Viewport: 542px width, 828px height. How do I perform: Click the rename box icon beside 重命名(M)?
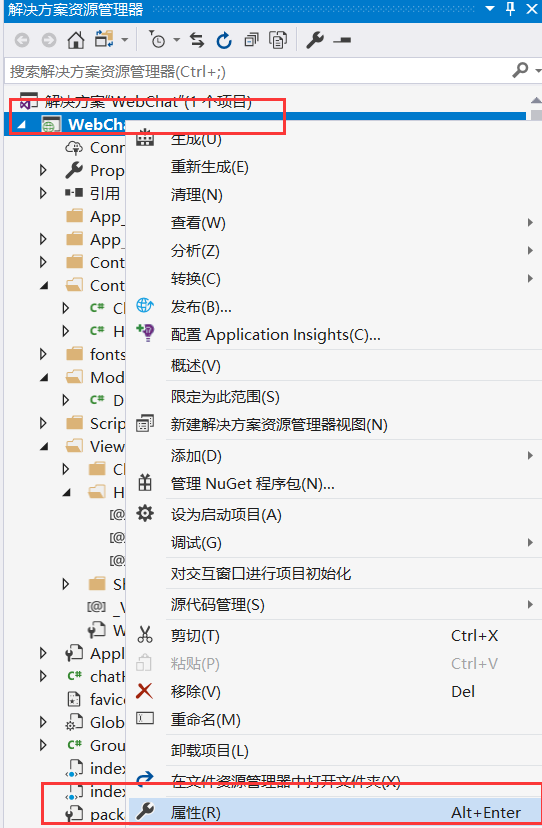point(145,718)
